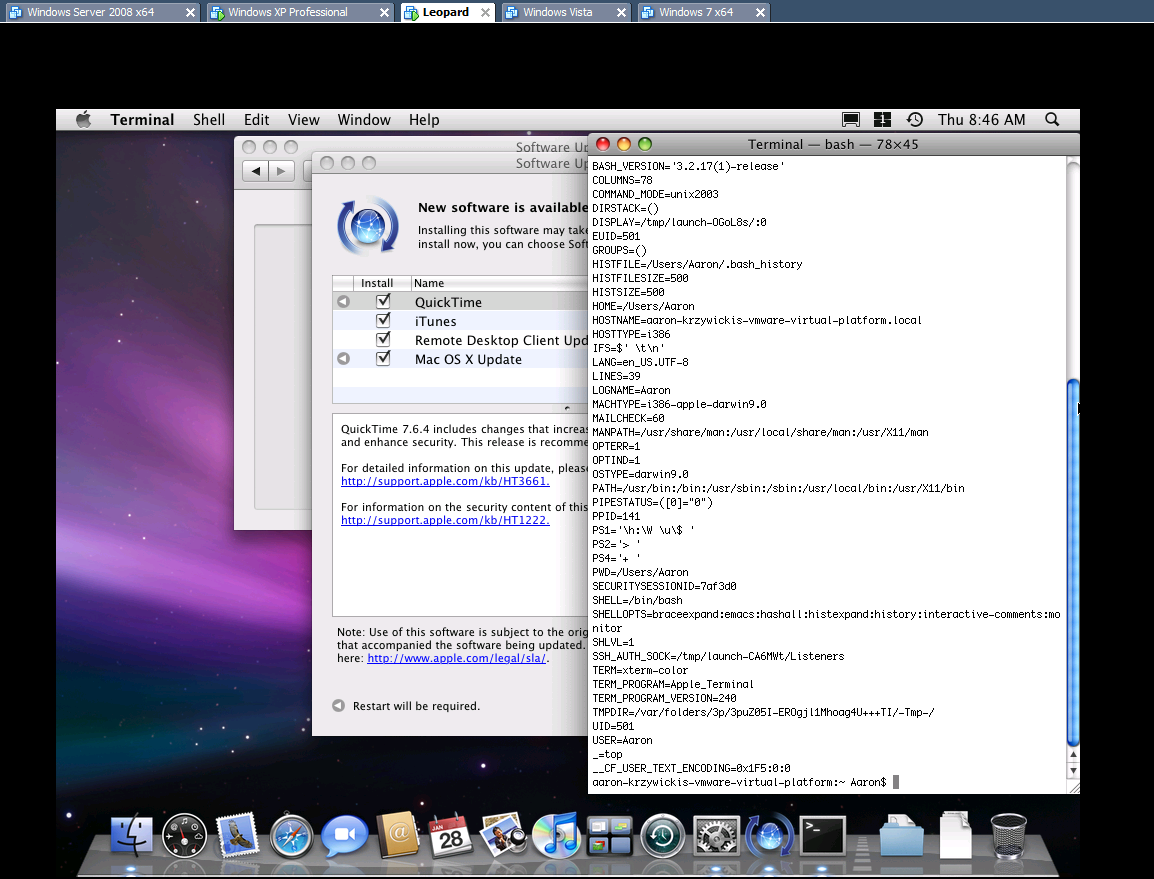1154x879 pixels.
Task: Open the Window menu
Action: pos(364,119)
